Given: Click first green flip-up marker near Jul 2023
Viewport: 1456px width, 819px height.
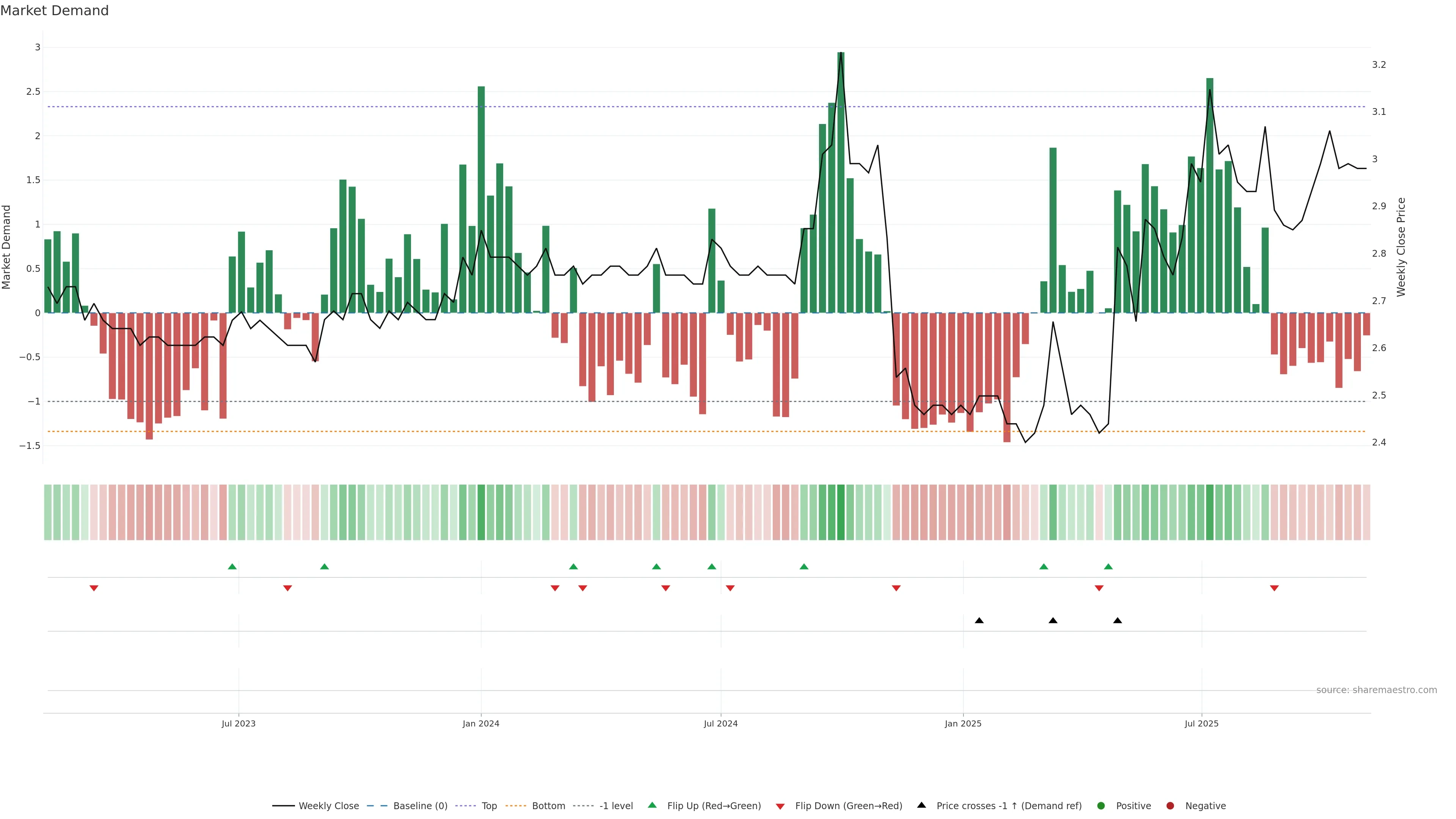Looking at the screenshot, I should pos(232,566).
